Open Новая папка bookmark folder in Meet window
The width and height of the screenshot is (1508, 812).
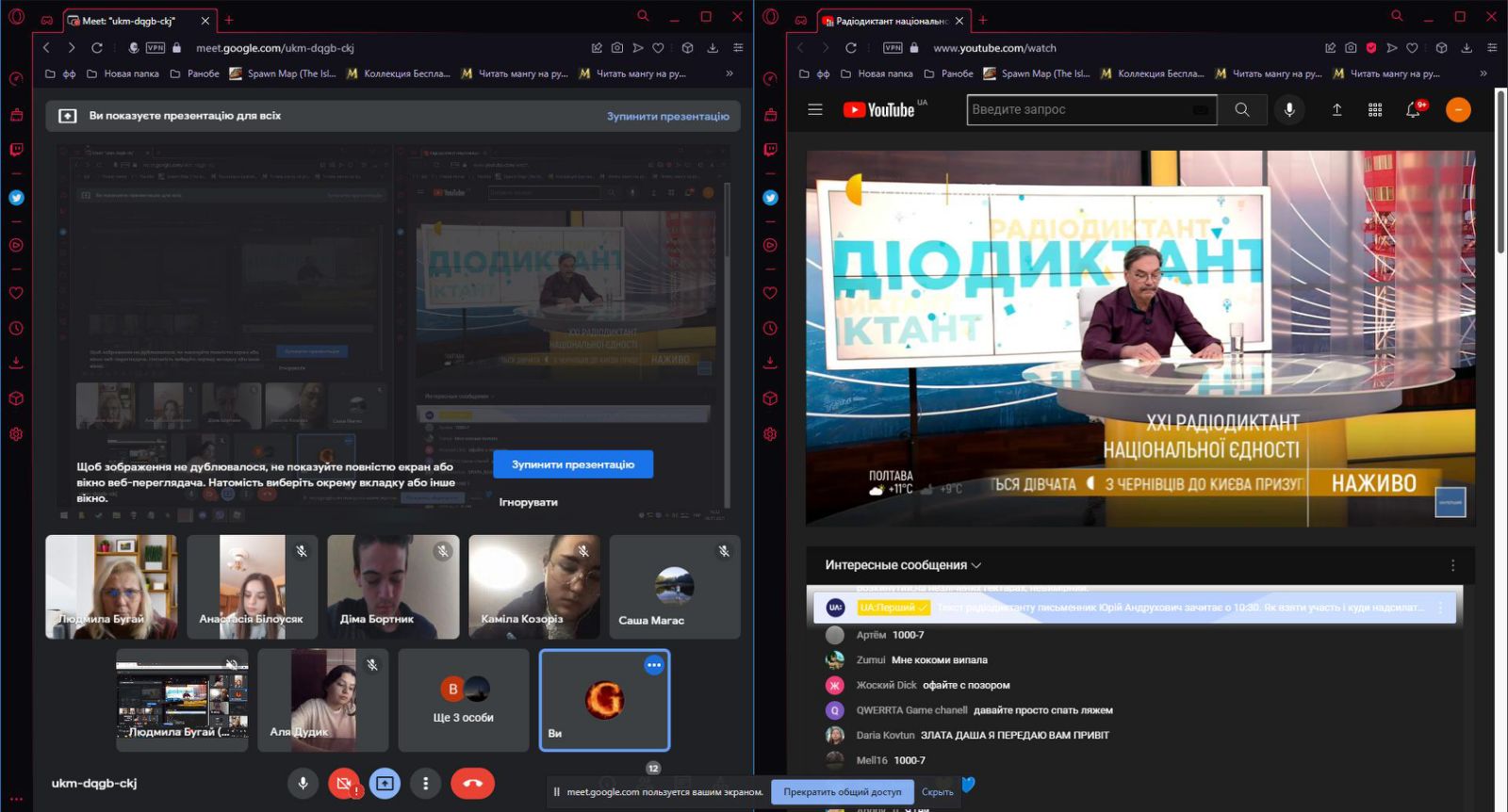123,73
